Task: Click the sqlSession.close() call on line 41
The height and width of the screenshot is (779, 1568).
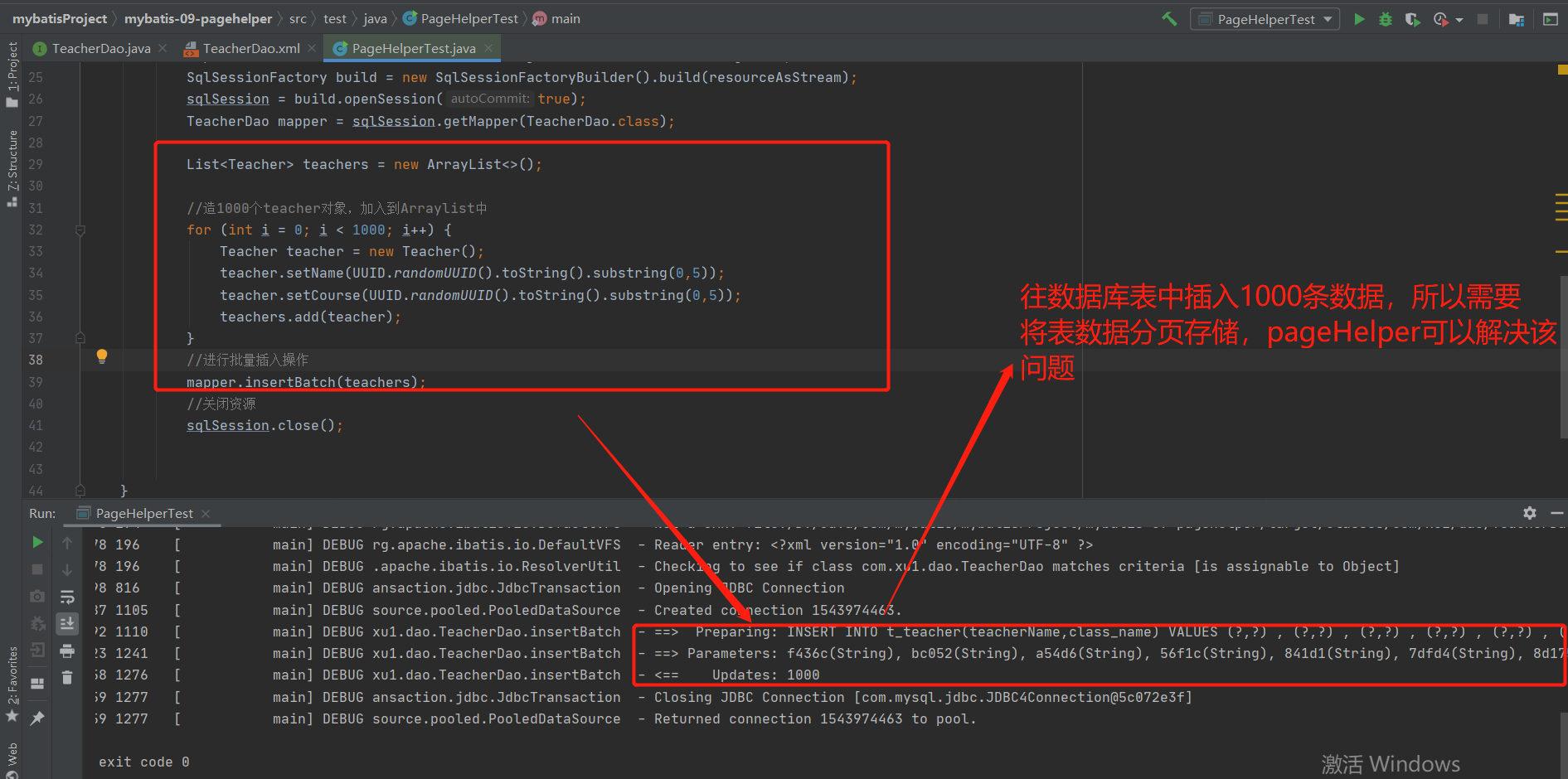Action: tap(264, 425)
